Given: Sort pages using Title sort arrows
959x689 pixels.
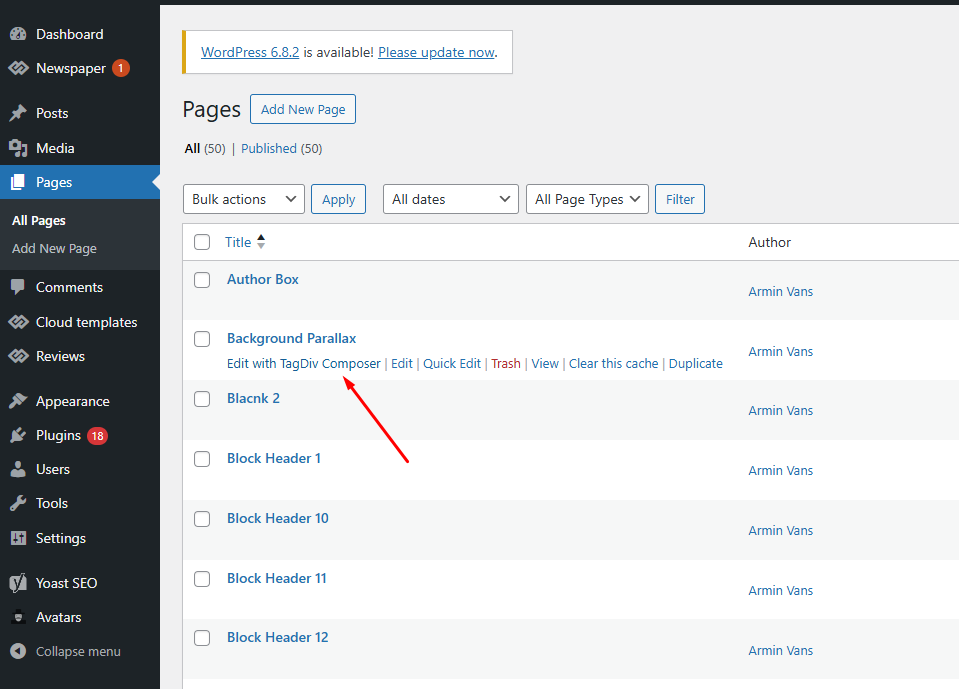Looking at the screenshot, I should pos(261,241).
